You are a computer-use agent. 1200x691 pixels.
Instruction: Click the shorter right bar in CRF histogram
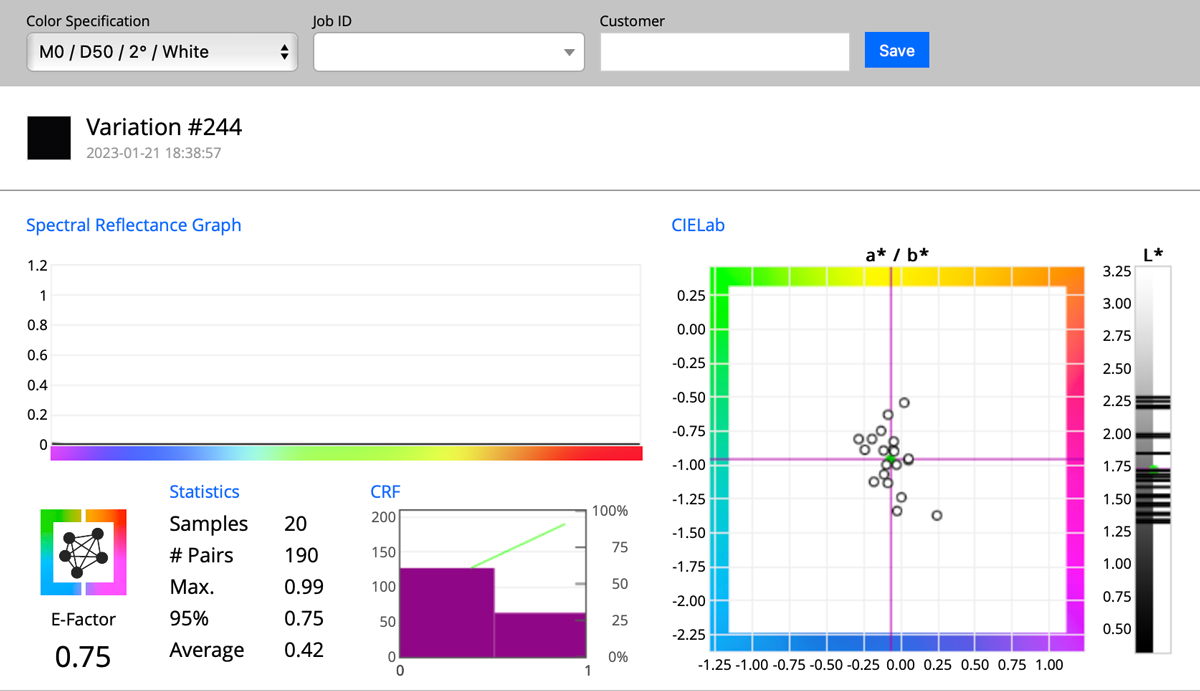coord(540,635)
